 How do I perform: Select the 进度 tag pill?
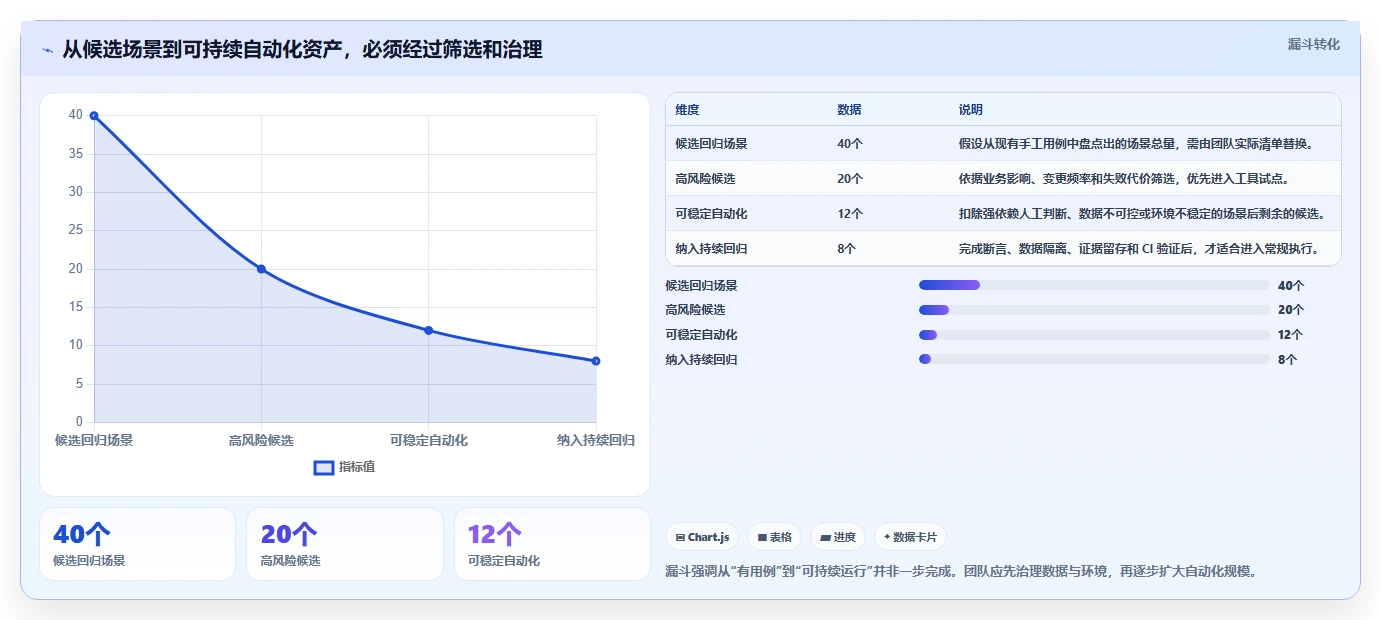(838, 537)
